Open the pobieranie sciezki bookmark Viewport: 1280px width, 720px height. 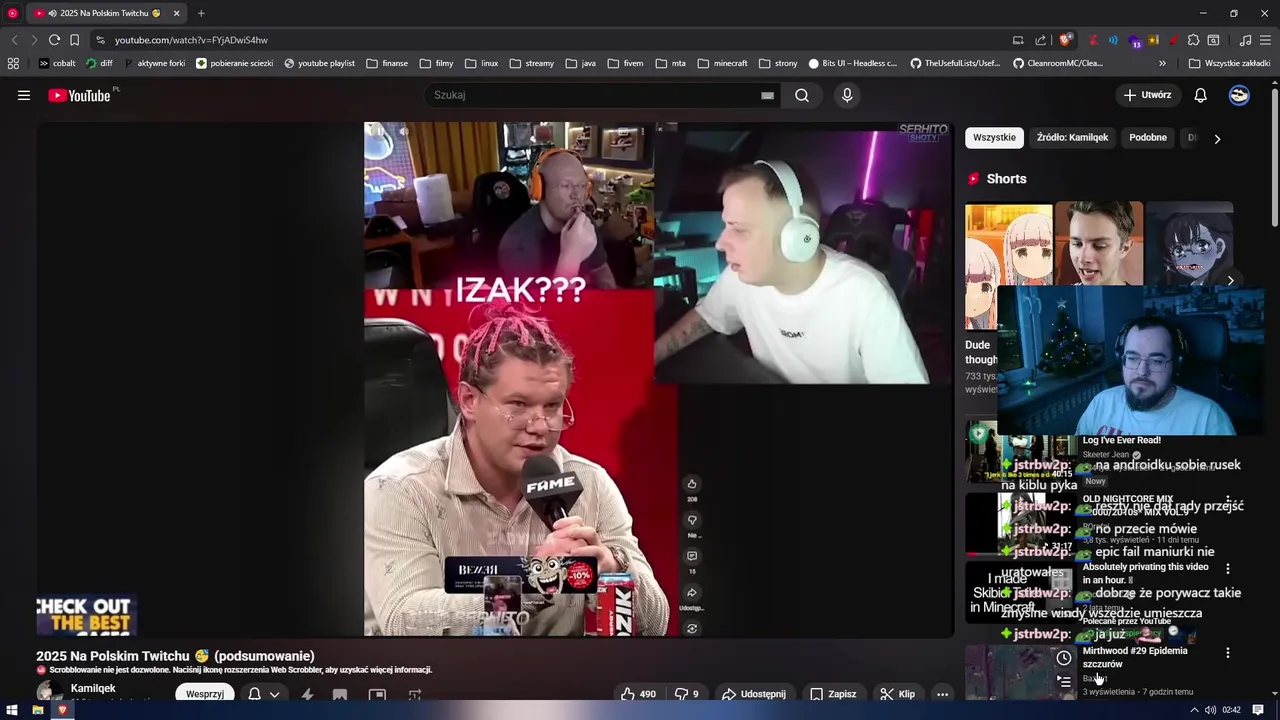point(234,63)
